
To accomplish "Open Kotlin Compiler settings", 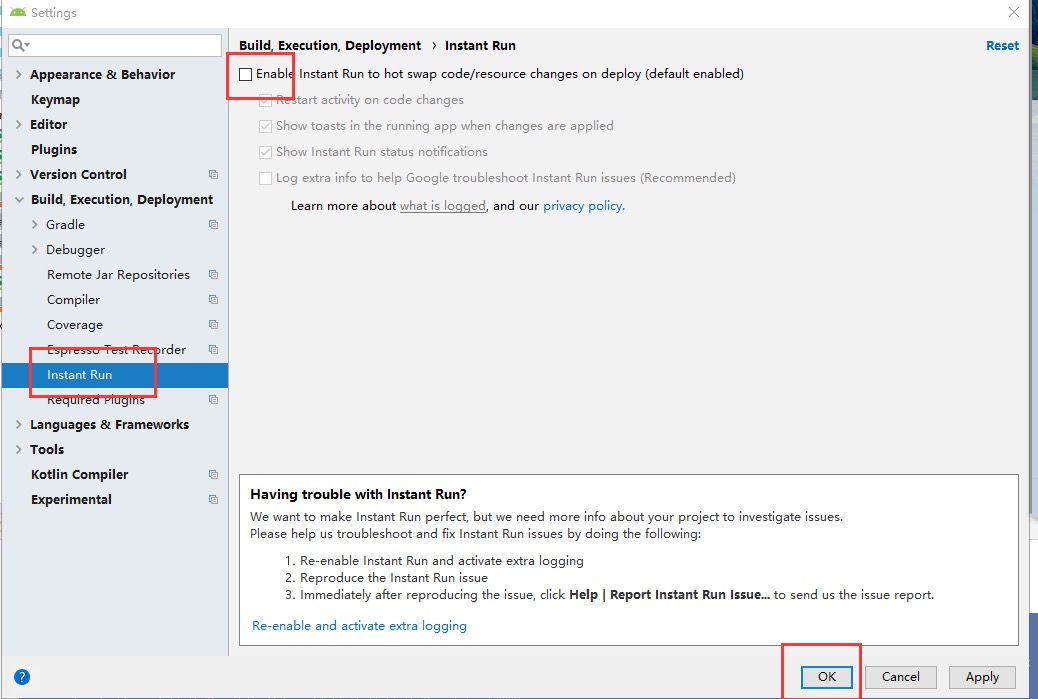I will pyautogui.click(x=79, y=474).
